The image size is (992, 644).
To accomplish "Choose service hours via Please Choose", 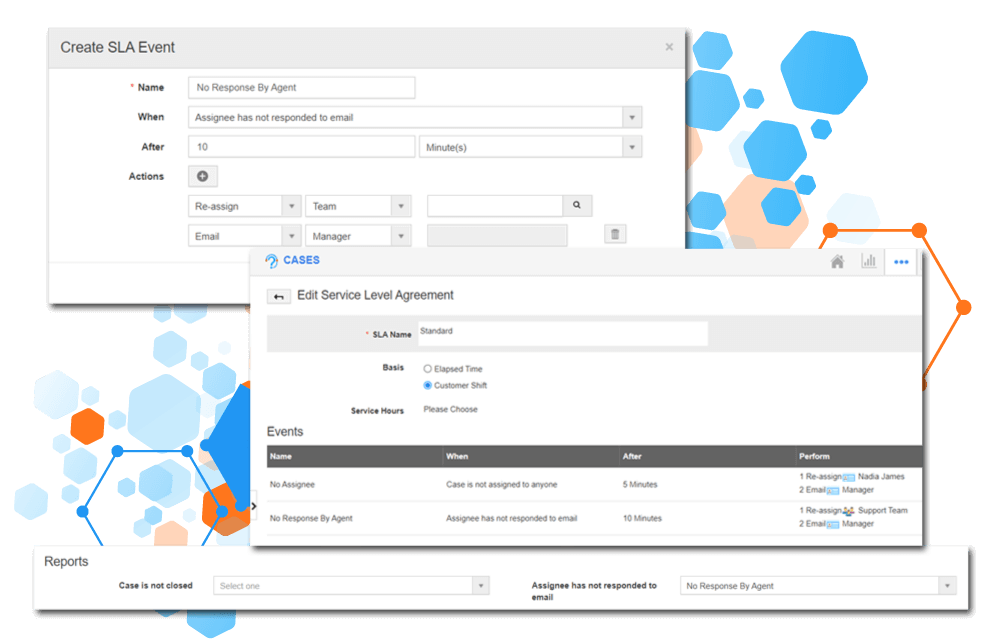I will [450, 409].
